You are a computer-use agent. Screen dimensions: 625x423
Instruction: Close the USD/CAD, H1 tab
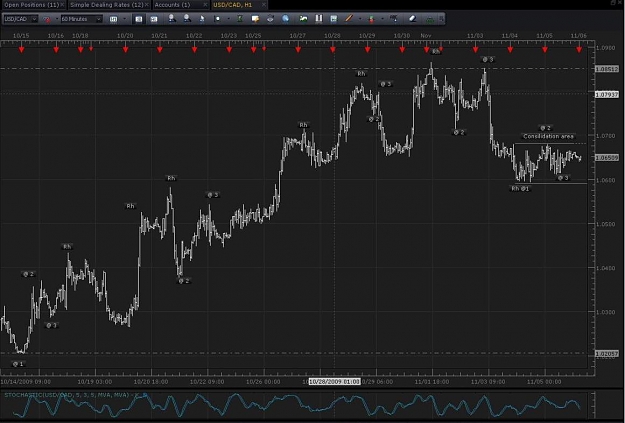point(263,5)
